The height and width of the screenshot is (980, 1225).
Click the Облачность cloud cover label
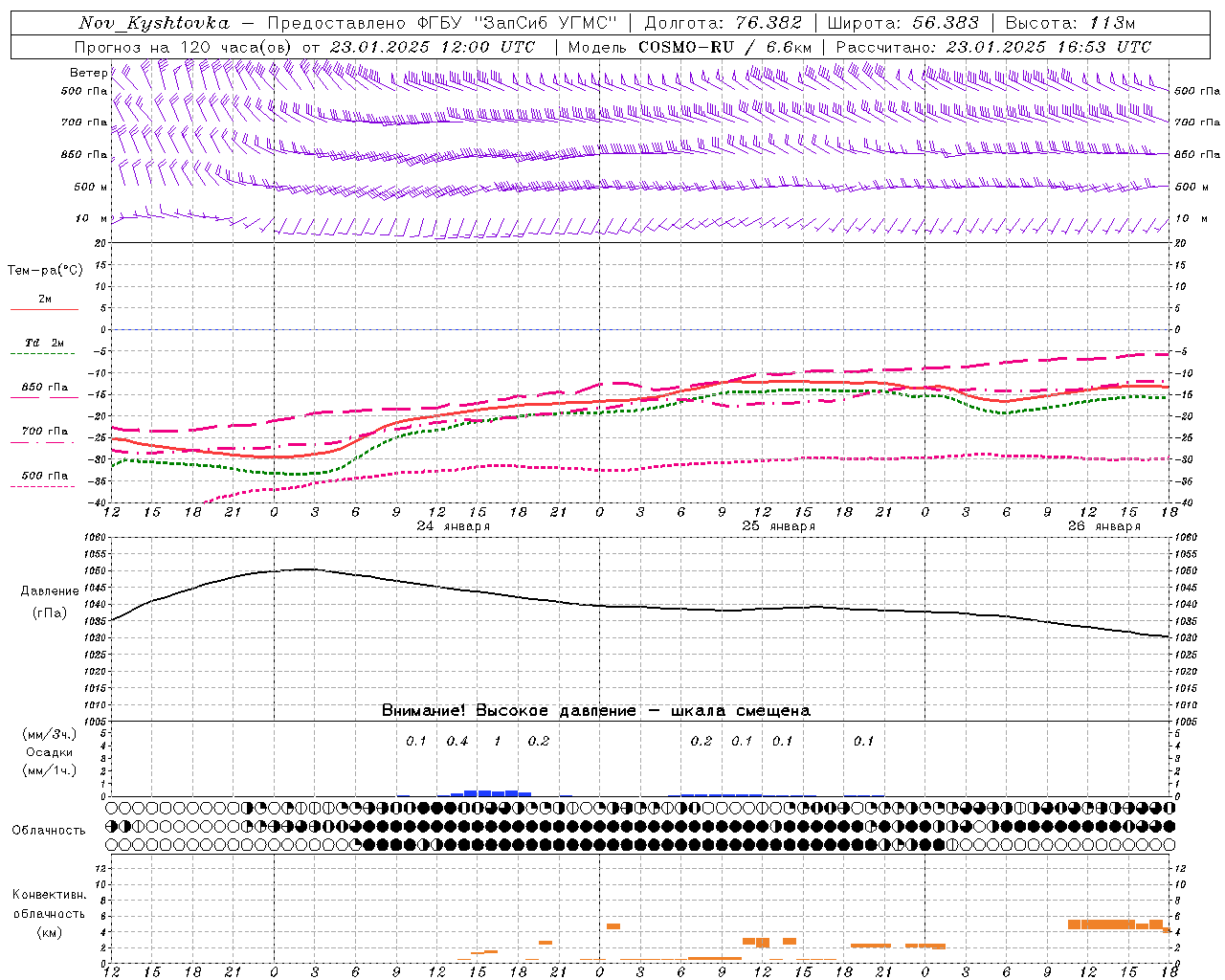(x=49, y=831)
